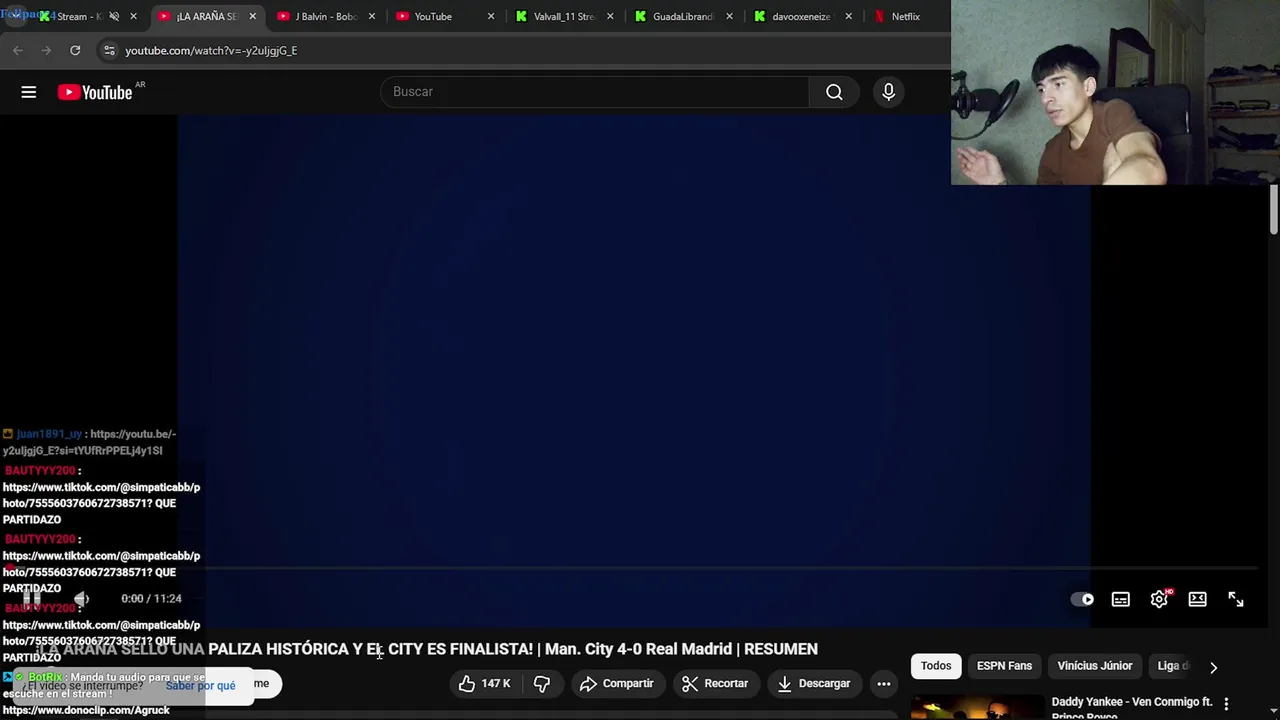Switch to davooxeneize tab
The width and height of the screenshot is (1280, 720).
click(x=801, y=16)
